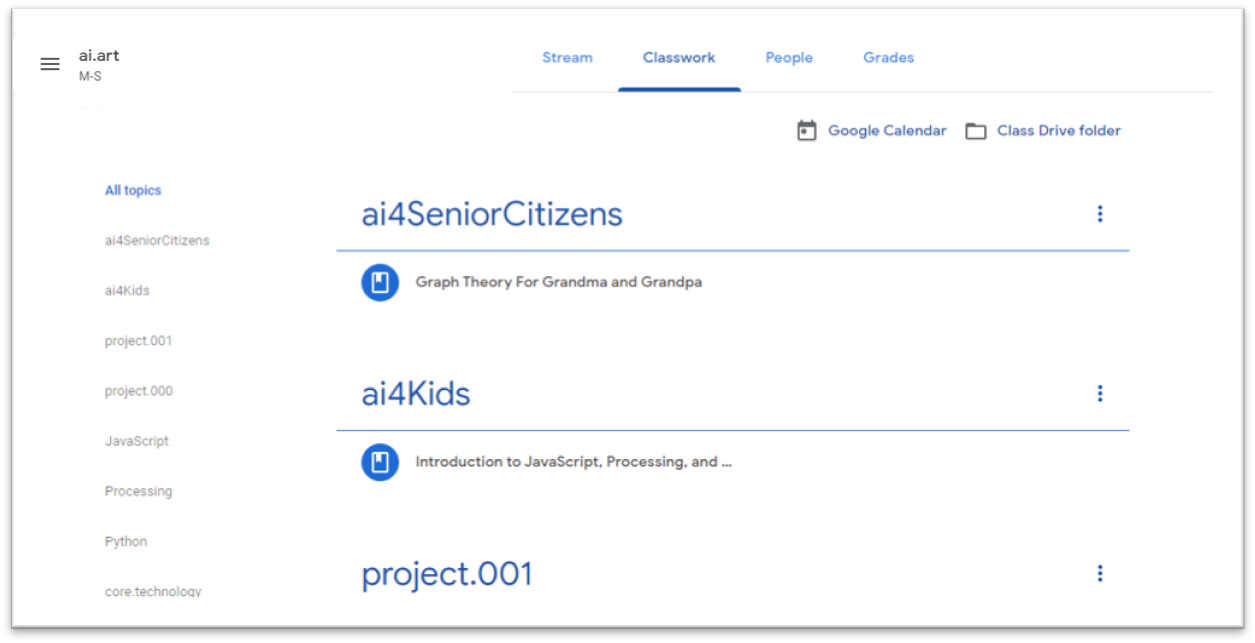Click the ai.art class name in the header

click(x=98, y=55)
